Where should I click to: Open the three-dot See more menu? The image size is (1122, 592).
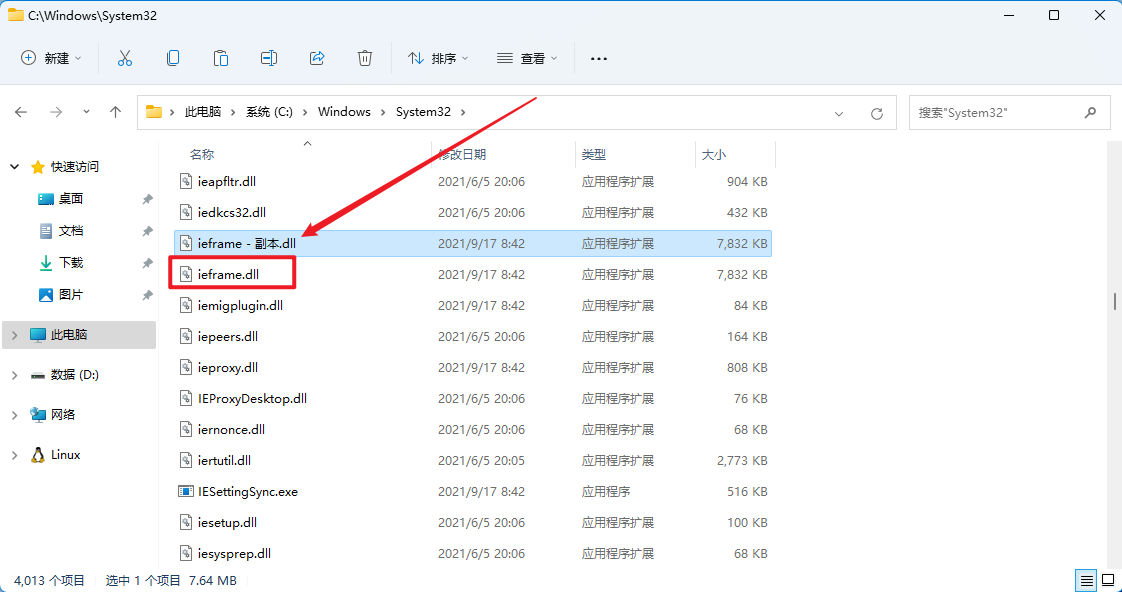click(598, 59)
